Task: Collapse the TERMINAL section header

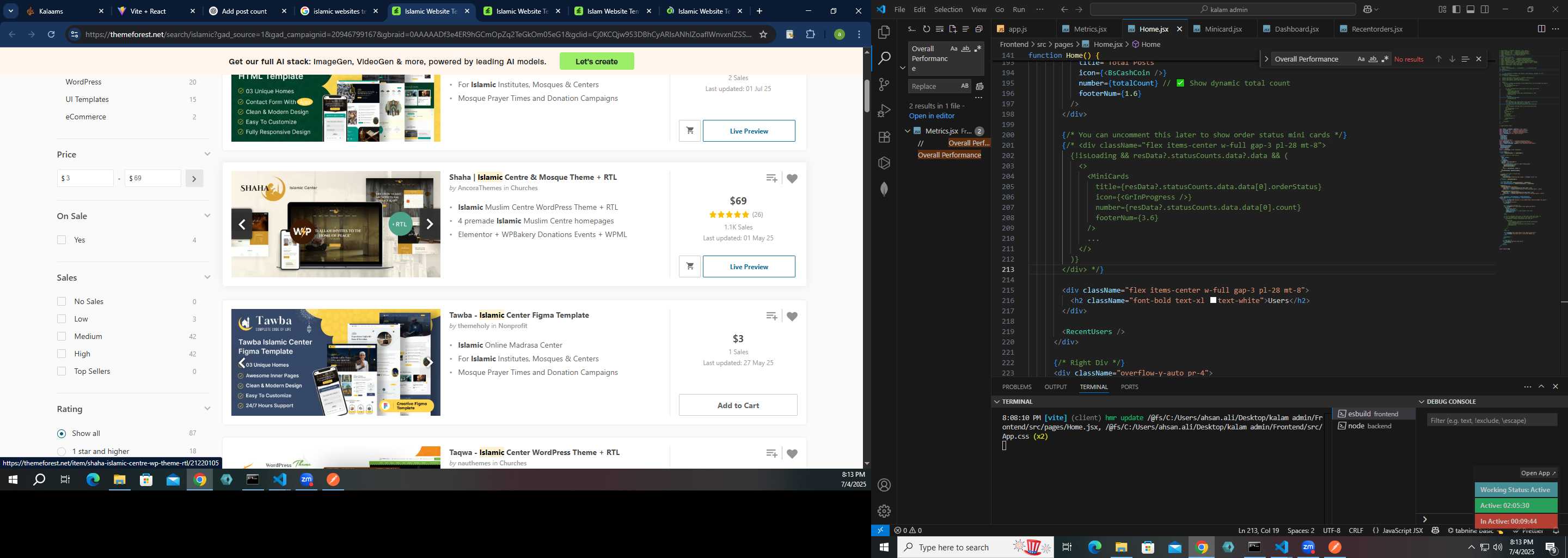Action: coord(997,402)
